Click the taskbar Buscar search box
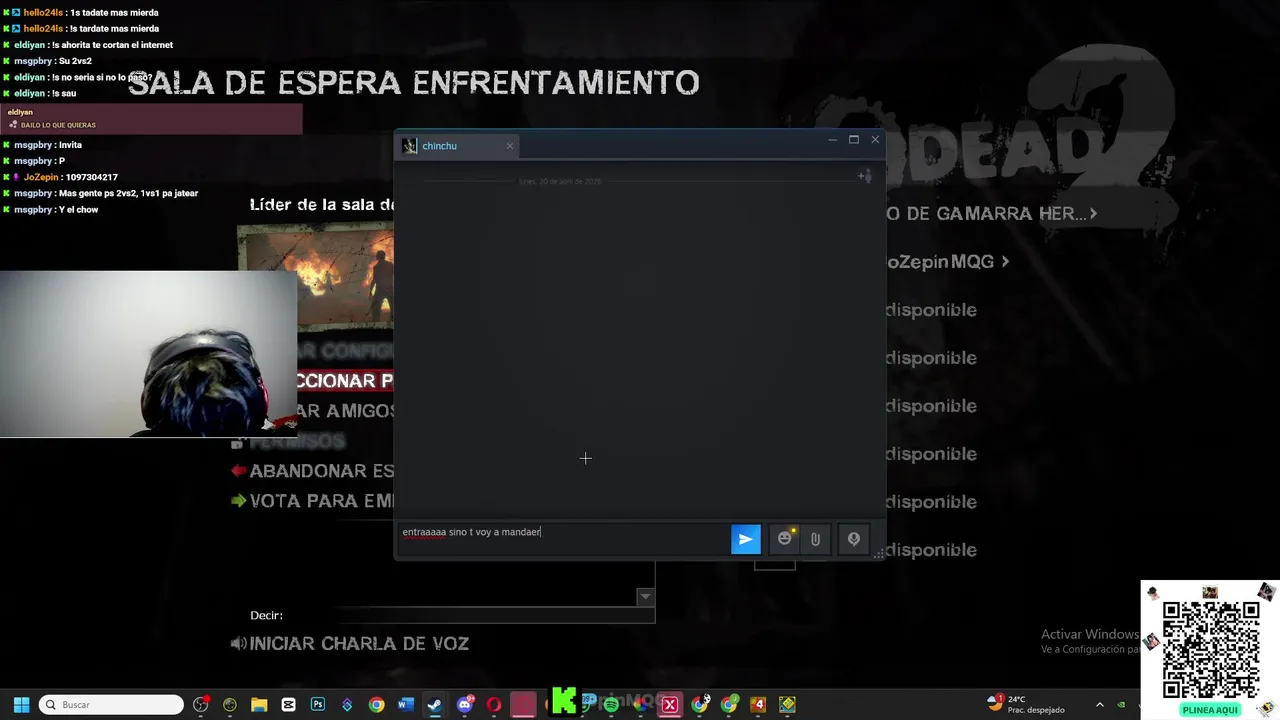 [x=111, y=705]
